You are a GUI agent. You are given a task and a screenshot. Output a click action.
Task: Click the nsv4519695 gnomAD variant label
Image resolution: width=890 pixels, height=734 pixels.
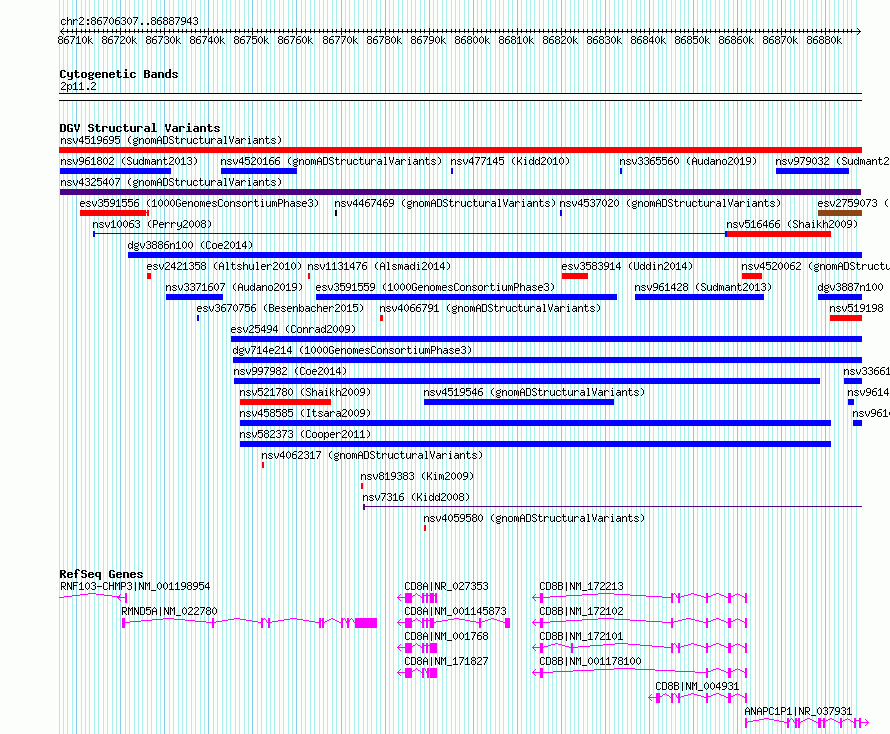[171, 140]
